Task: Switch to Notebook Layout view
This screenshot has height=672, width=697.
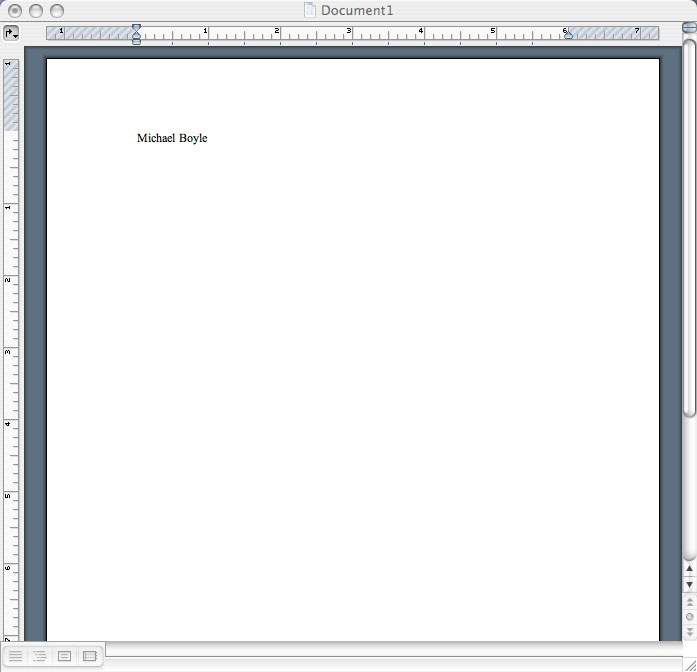Action: (90, 656)
